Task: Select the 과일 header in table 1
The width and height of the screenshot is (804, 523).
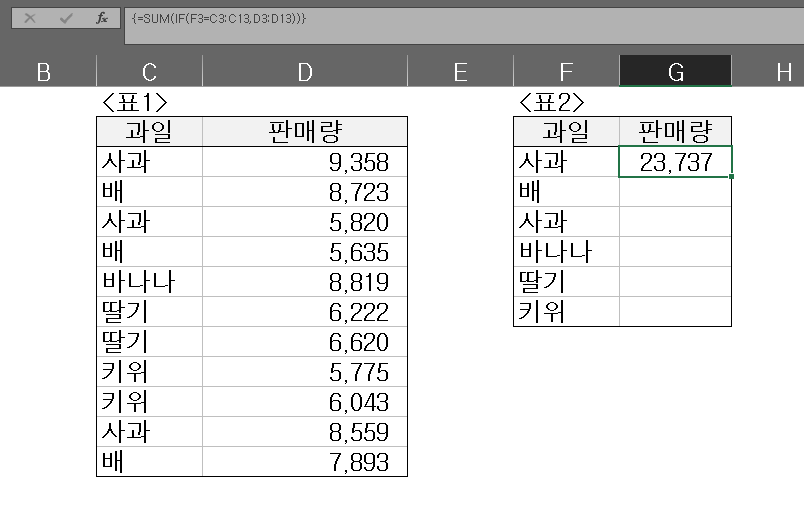Action: [149, 132]
